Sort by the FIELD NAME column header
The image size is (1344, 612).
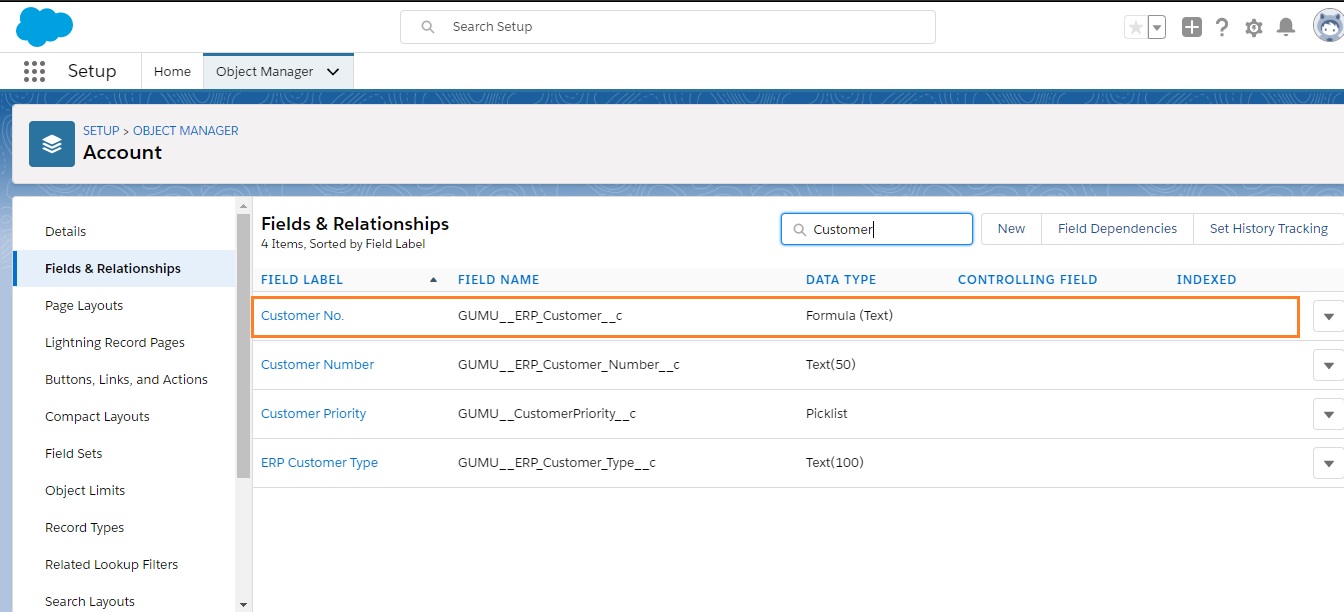498,280
